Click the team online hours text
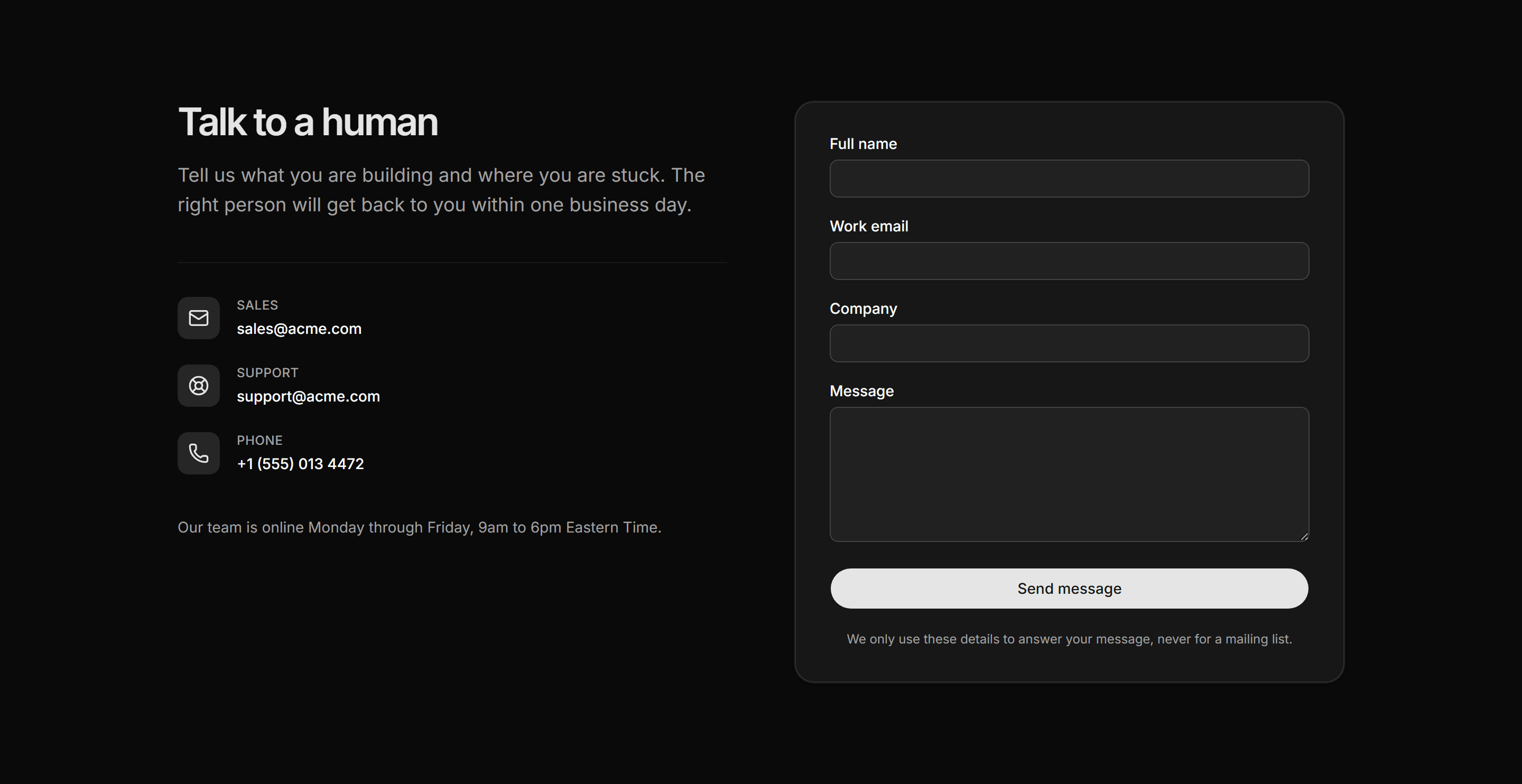 [420, 528]
